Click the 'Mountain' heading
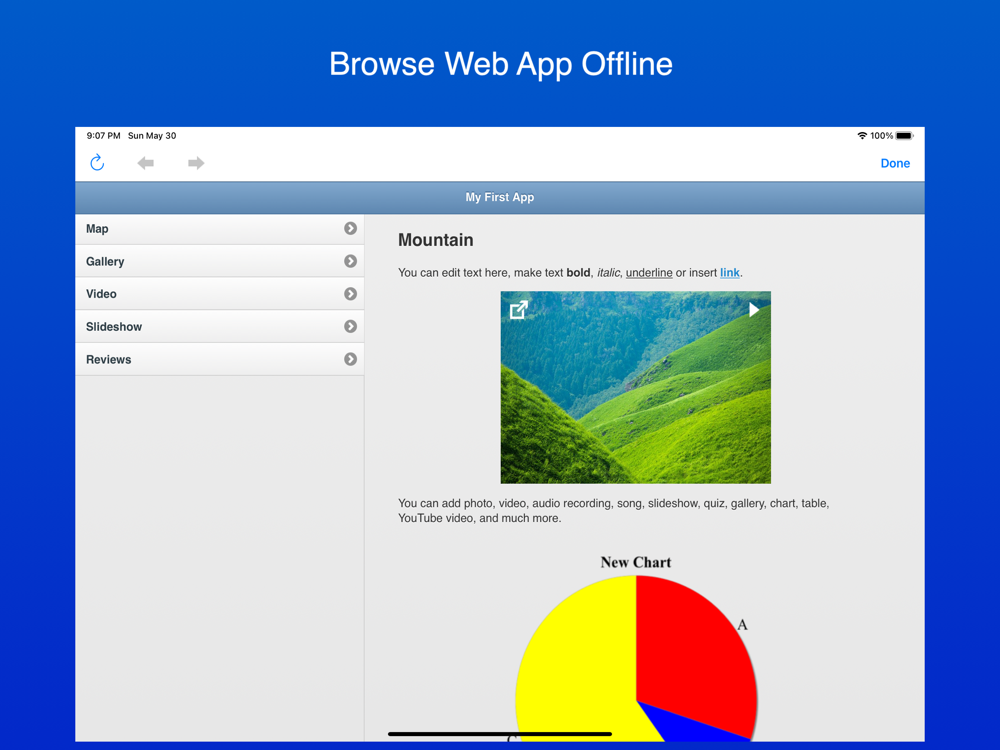This screenshot has height=750, width=1000. tap(436, 240)
